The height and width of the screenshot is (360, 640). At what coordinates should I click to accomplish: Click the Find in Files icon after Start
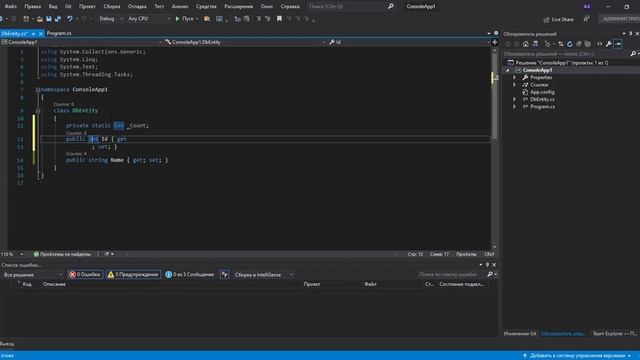(207, 19)
